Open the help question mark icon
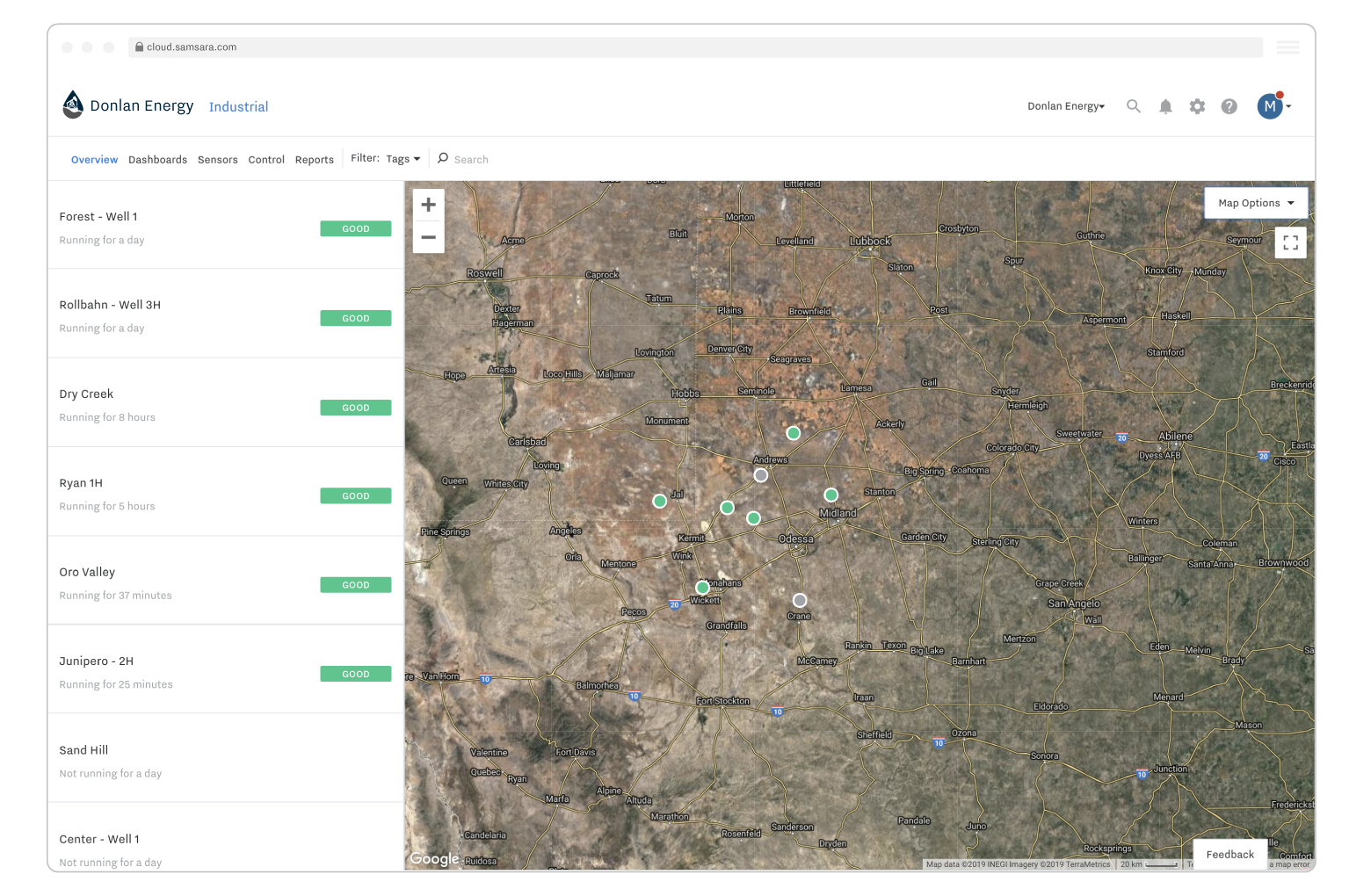This screenshot has width=1349, height=896. click(x=1229, y=106)
